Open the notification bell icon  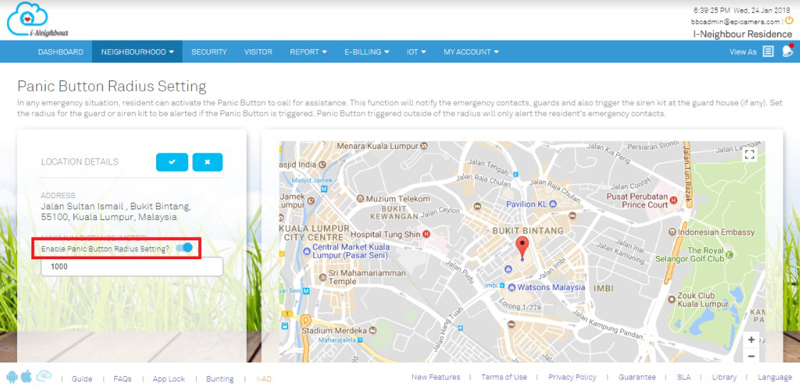[787, 51]
